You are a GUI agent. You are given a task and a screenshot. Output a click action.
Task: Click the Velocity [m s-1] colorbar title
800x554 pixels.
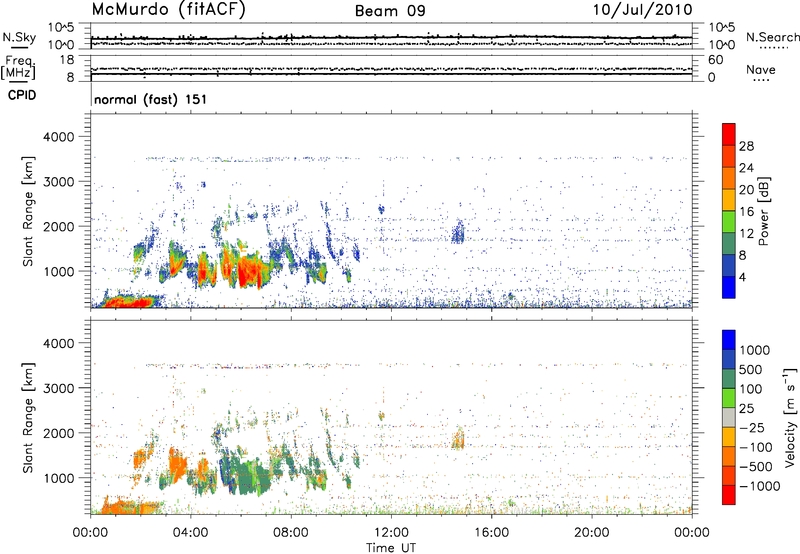(x=790, y=418)
